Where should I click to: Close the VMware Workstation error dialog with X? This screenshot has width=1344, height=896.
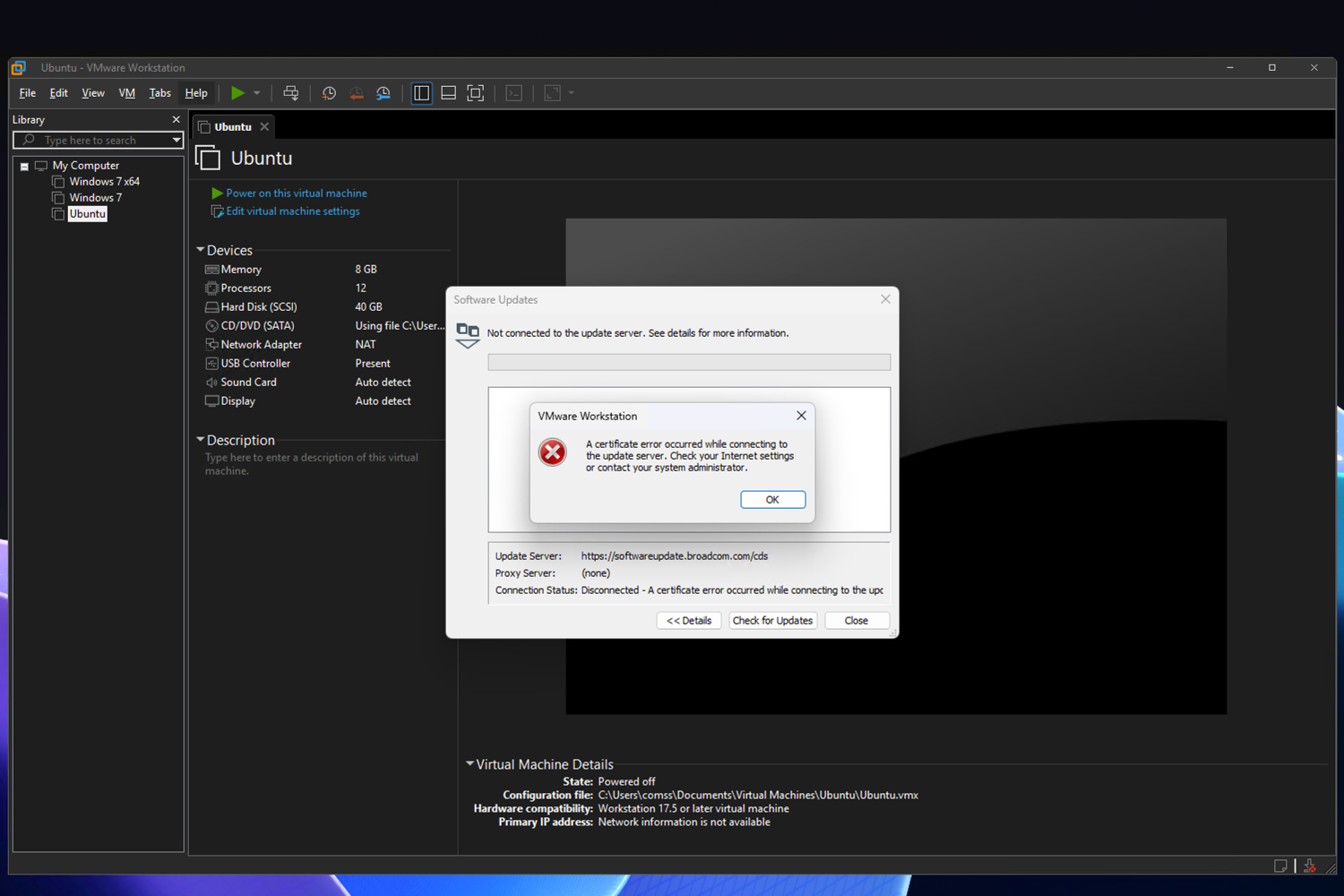pos(801,416)
